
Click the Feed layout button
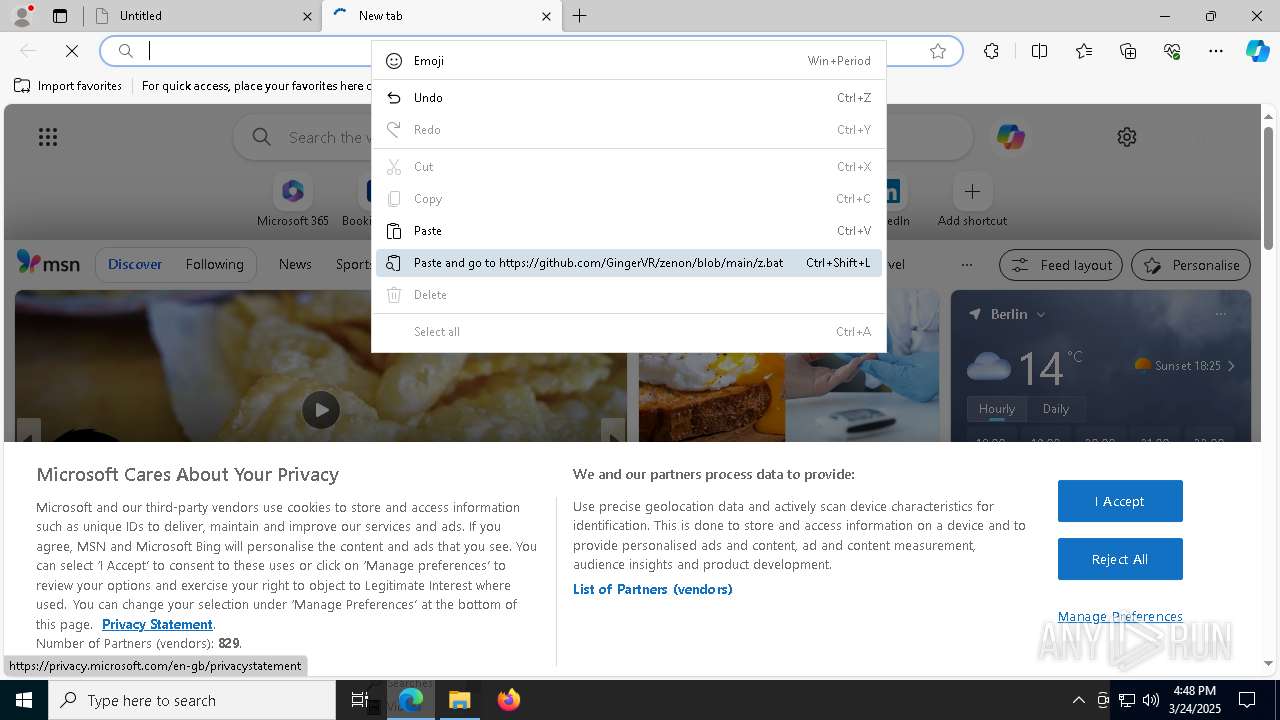pyautogui.click(x=1061, y=265)
